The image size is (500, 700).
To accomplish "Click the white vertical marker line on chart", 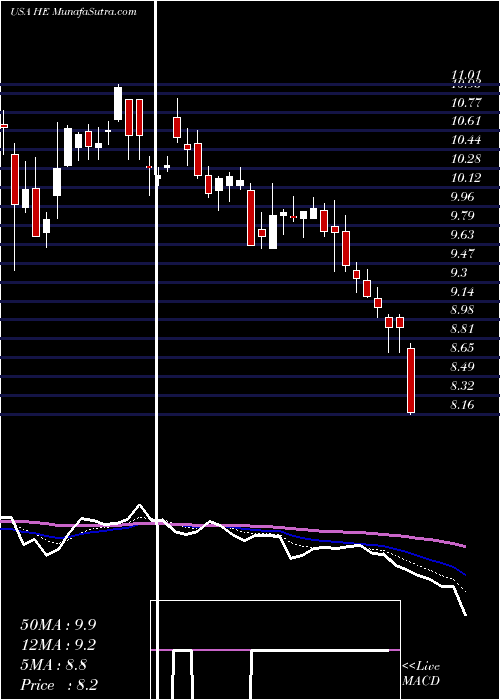I will [x=156, y=348].
